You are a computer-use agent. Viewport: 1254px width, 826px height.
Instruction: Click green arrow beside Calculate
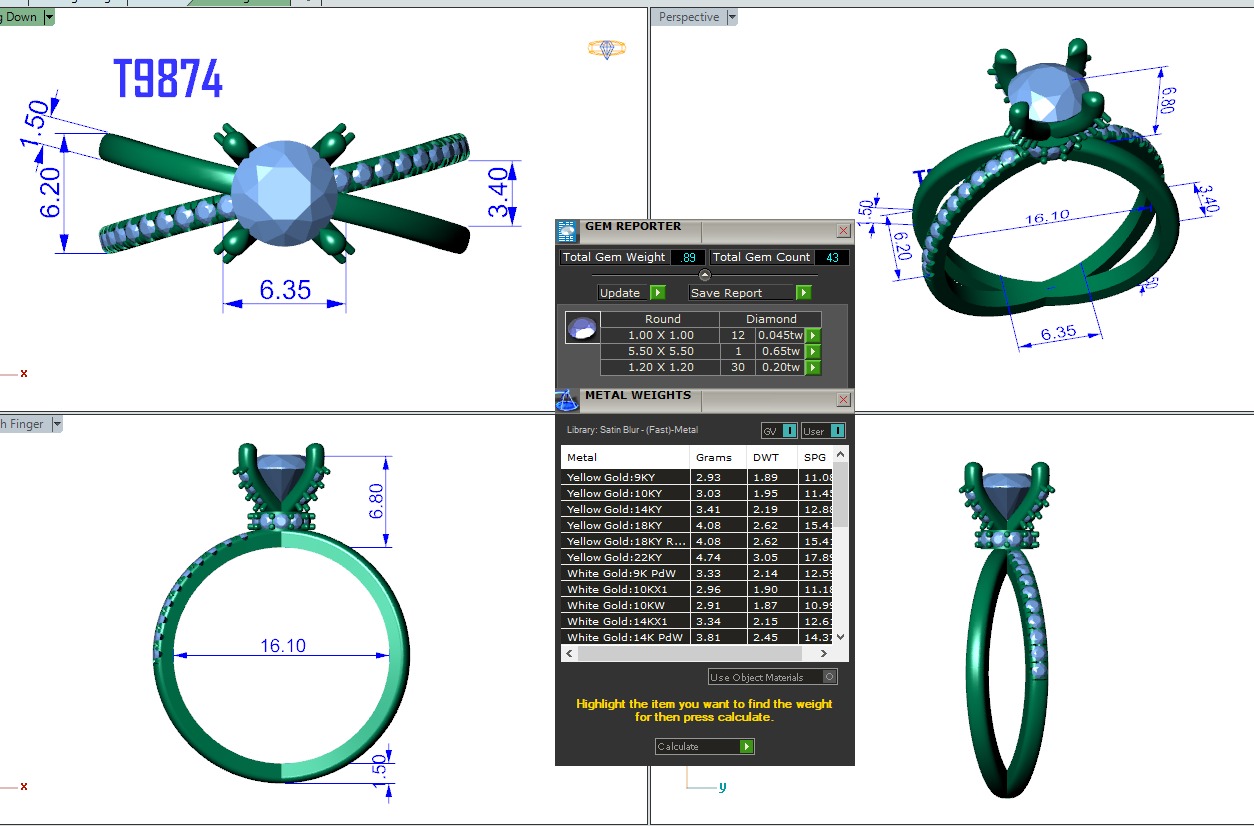tap(746, 747)
